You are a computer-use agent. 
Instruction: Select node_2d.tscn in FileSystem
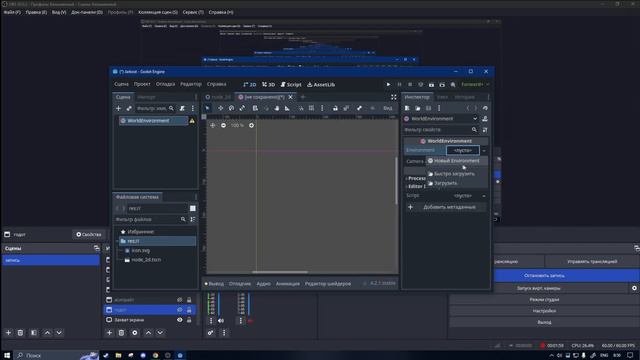point(146,260)
